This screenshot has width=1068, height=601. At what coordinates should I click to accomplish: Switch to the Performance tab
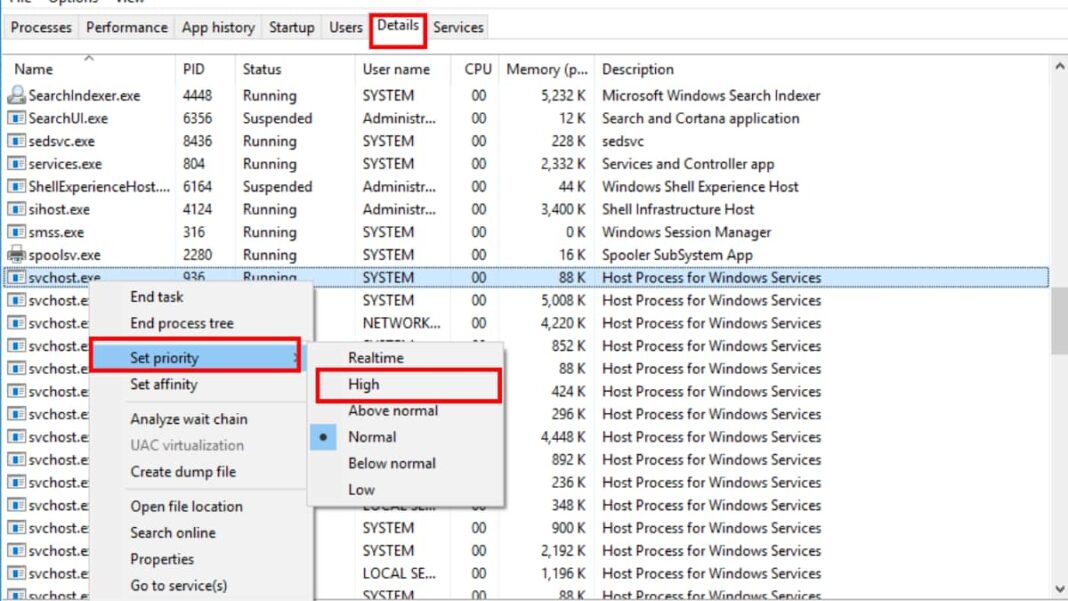point(126,27)
